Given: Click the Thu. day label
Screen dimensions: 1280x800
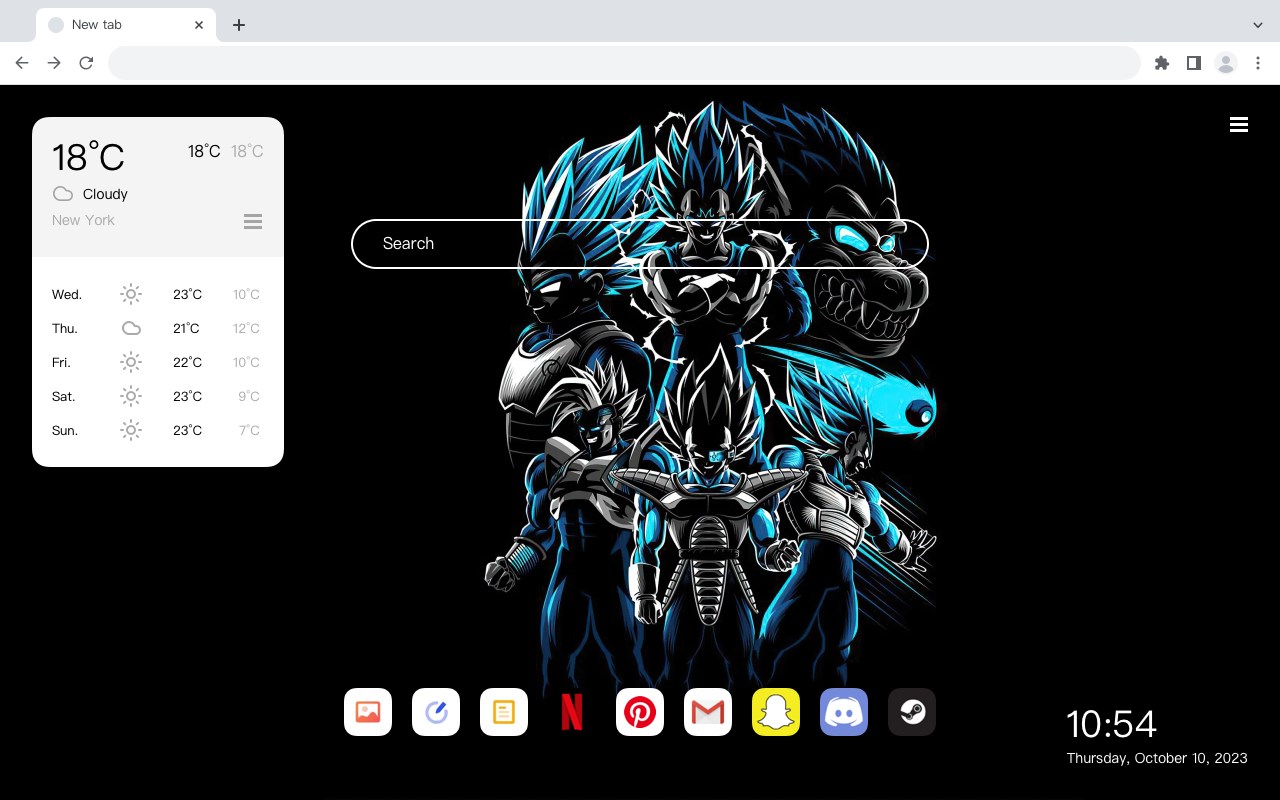Looking at the screenshot, I should [x=65, y=328].
